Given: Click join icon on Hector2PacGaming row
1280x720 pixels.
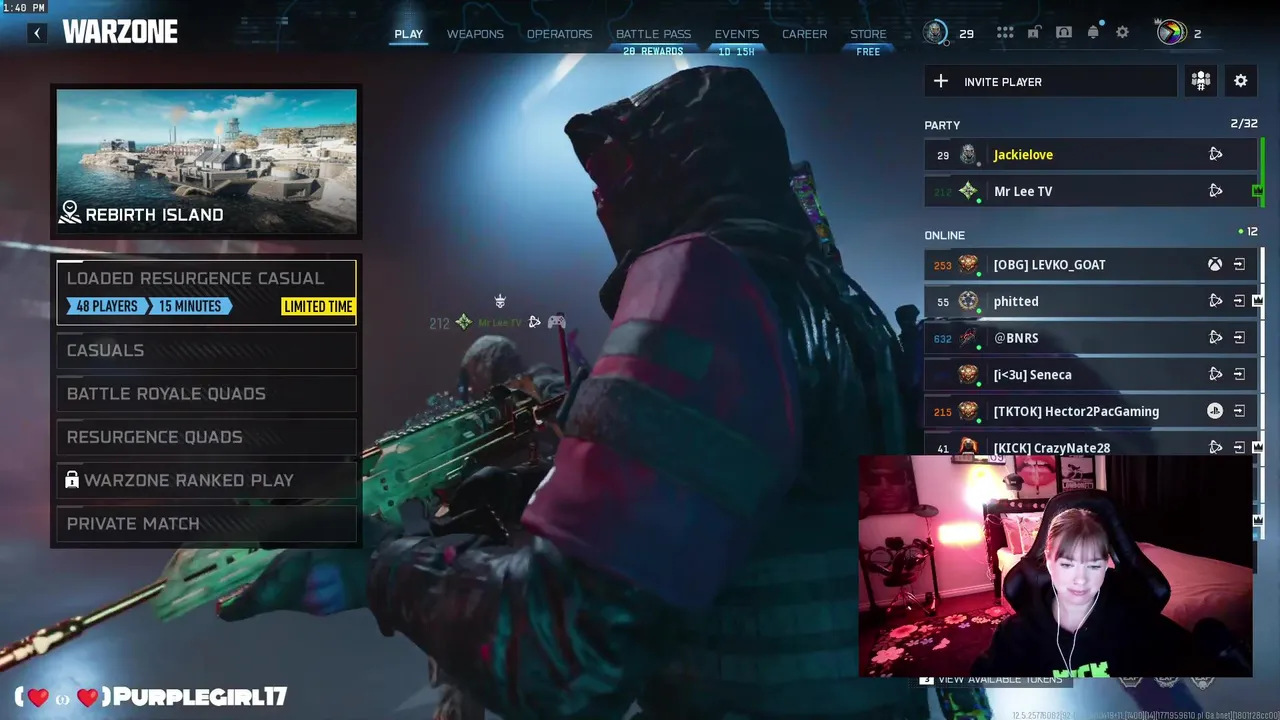Looking at the screenshot, I should click(1239, 411).
